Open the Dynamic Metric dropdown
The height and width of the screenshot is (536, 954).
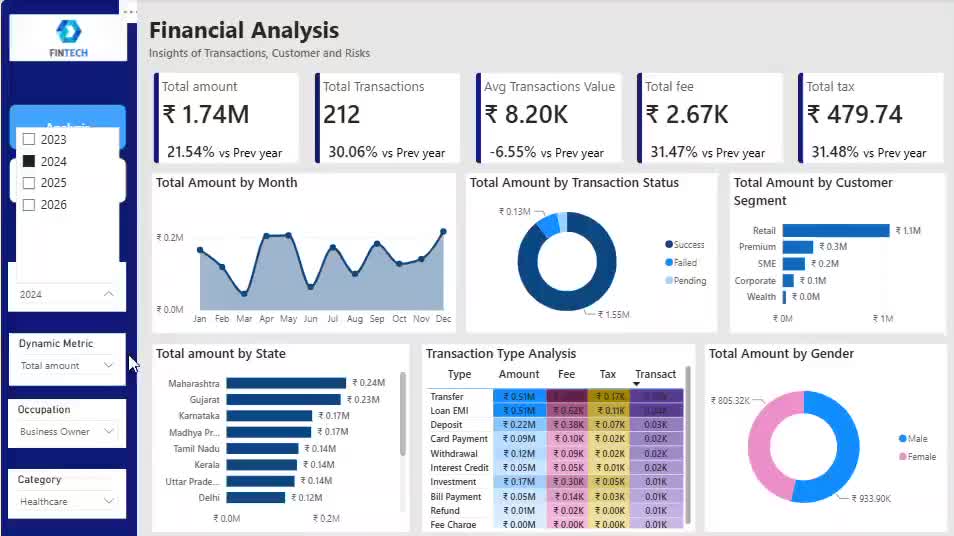pyautogui.click(x=66, y=366)
